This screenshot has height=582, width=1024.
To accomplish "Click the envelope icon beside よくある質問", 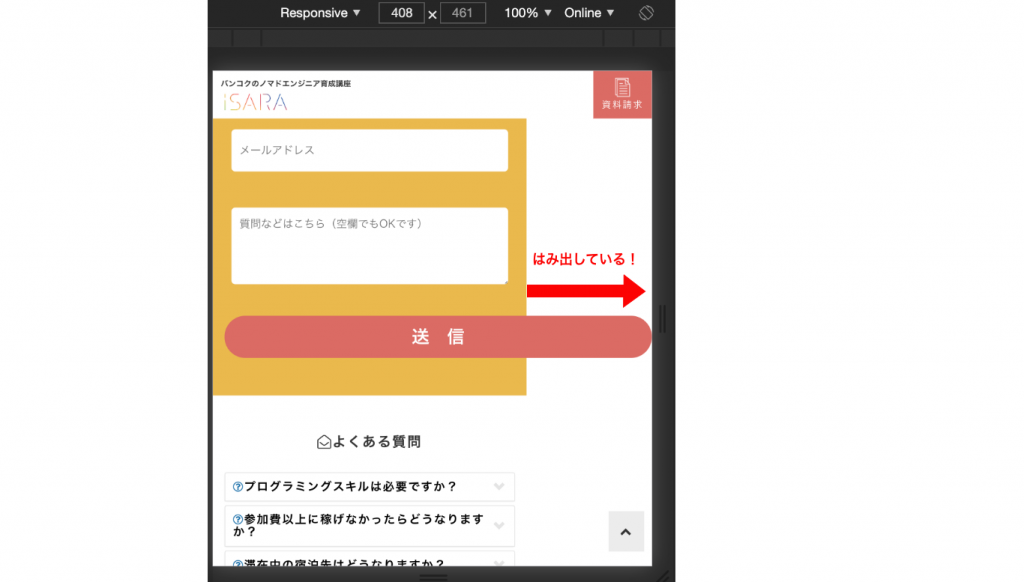I will [324, 441].
